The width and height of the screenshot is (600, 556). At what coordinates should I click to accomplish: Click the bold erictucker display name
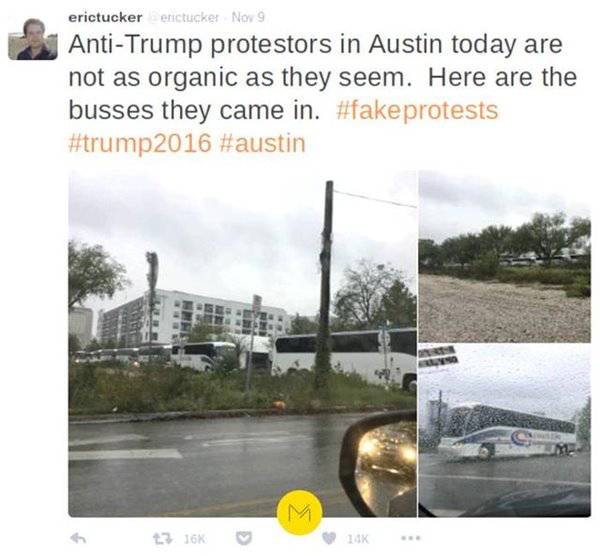point(105,18)
